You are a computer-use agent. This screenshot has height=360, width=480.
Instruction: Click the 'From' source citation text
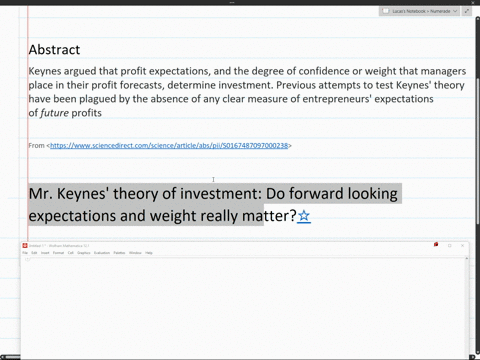click(36, 145)
